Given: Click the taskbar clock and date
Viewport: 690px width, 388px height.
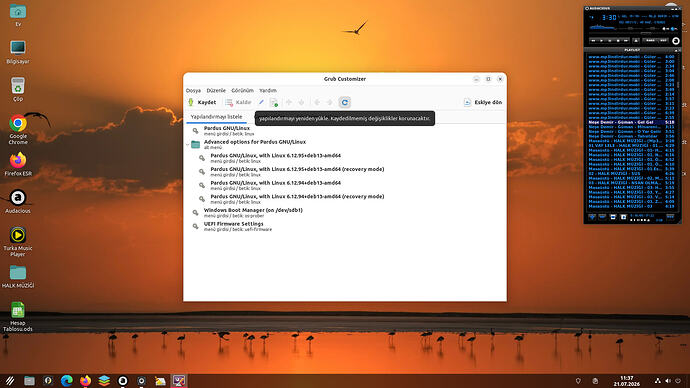Looking at the screenshot, I should tap(627, 381).
